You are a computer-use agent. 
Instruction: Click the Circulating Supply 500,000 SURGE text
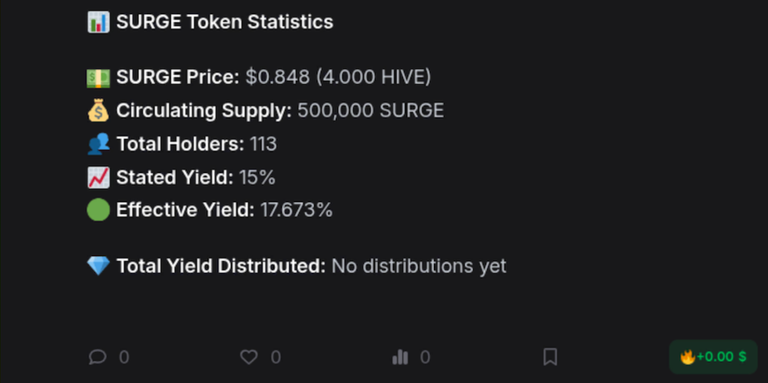point(371,111)
